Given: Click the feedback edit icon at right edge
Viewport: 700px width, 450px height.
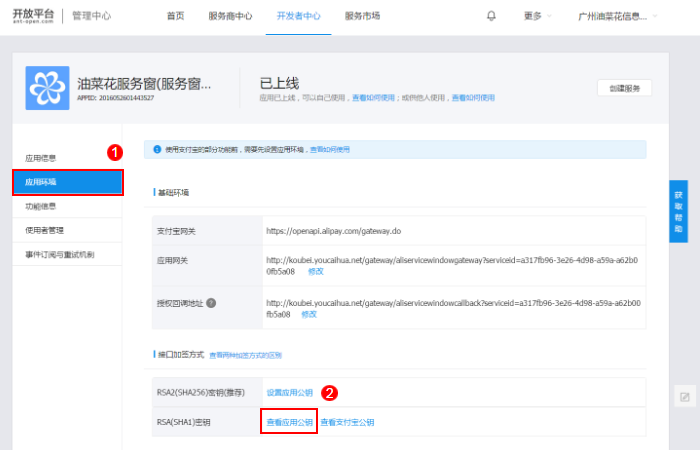Looking at the screenshot, I should 684,397.
